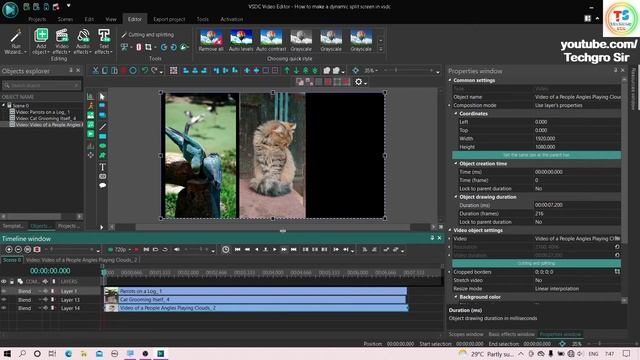640x360 pixels.
Task: Switch to the Scopes window tab
Action: (466, 334)
